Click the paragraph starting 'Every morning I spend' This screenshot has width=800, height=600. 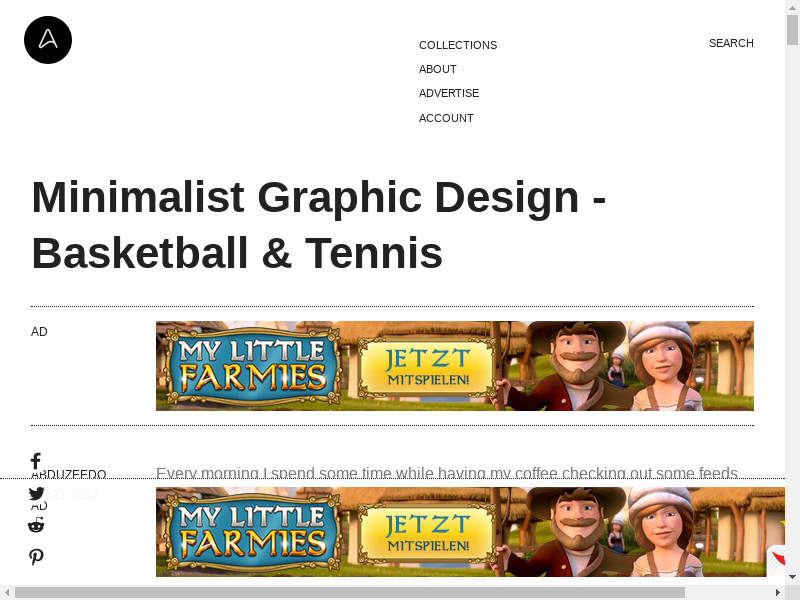click(x=447, y=472)
